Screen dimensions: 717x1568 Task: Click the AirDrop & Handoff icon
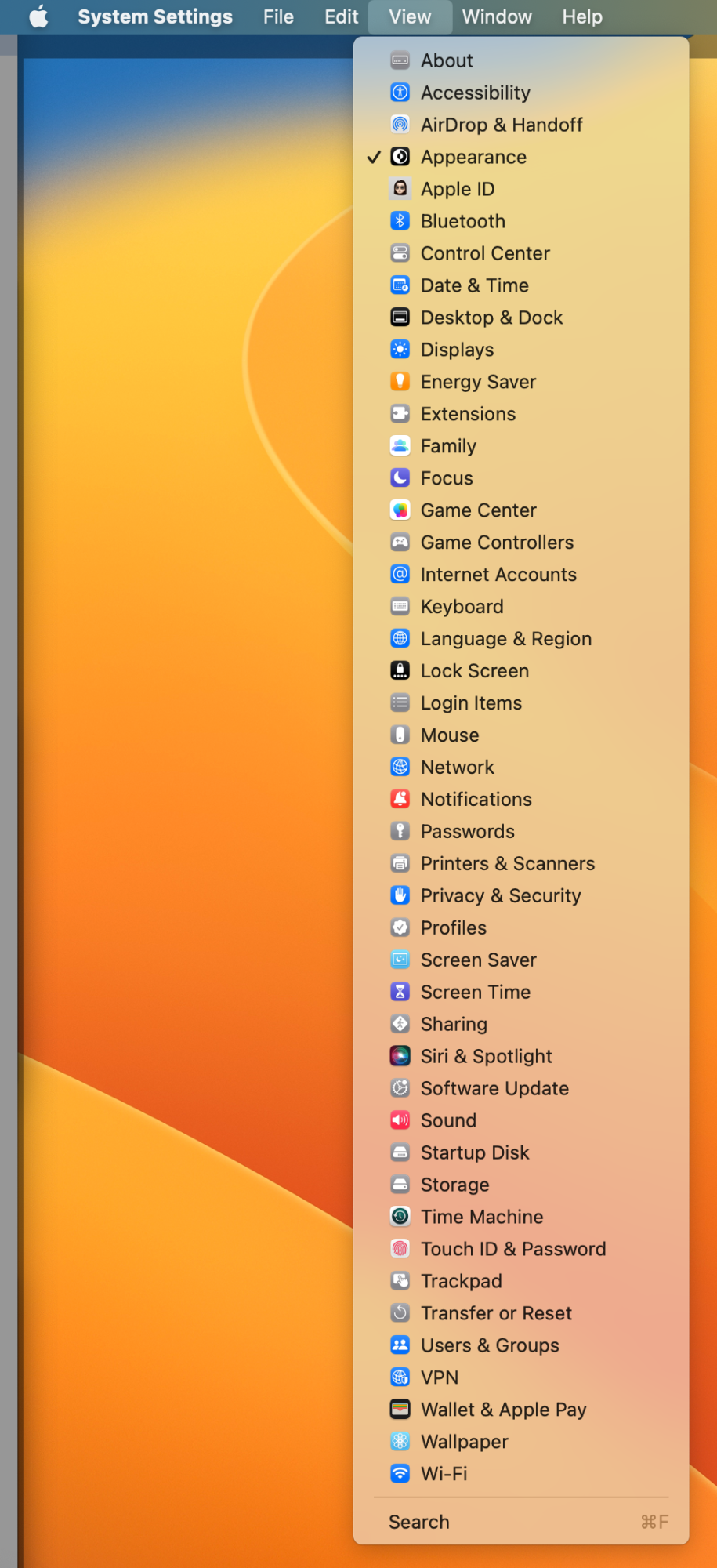[x=400, y=125]
